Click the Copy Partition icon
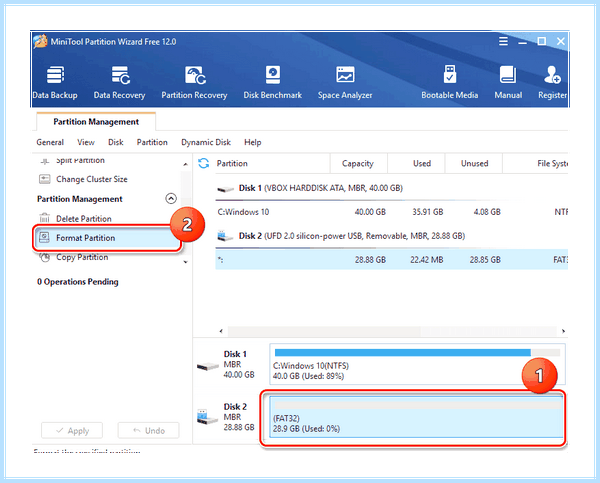600x483 pixels. click(x=45, y=257)
